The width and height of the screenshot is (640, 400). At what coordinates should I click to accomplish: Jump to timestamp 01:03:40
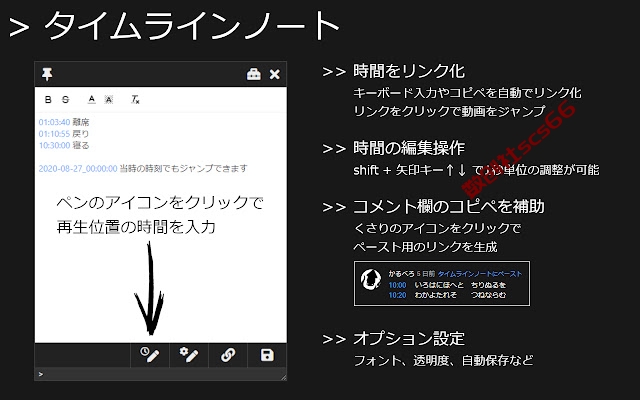point(54,122)
